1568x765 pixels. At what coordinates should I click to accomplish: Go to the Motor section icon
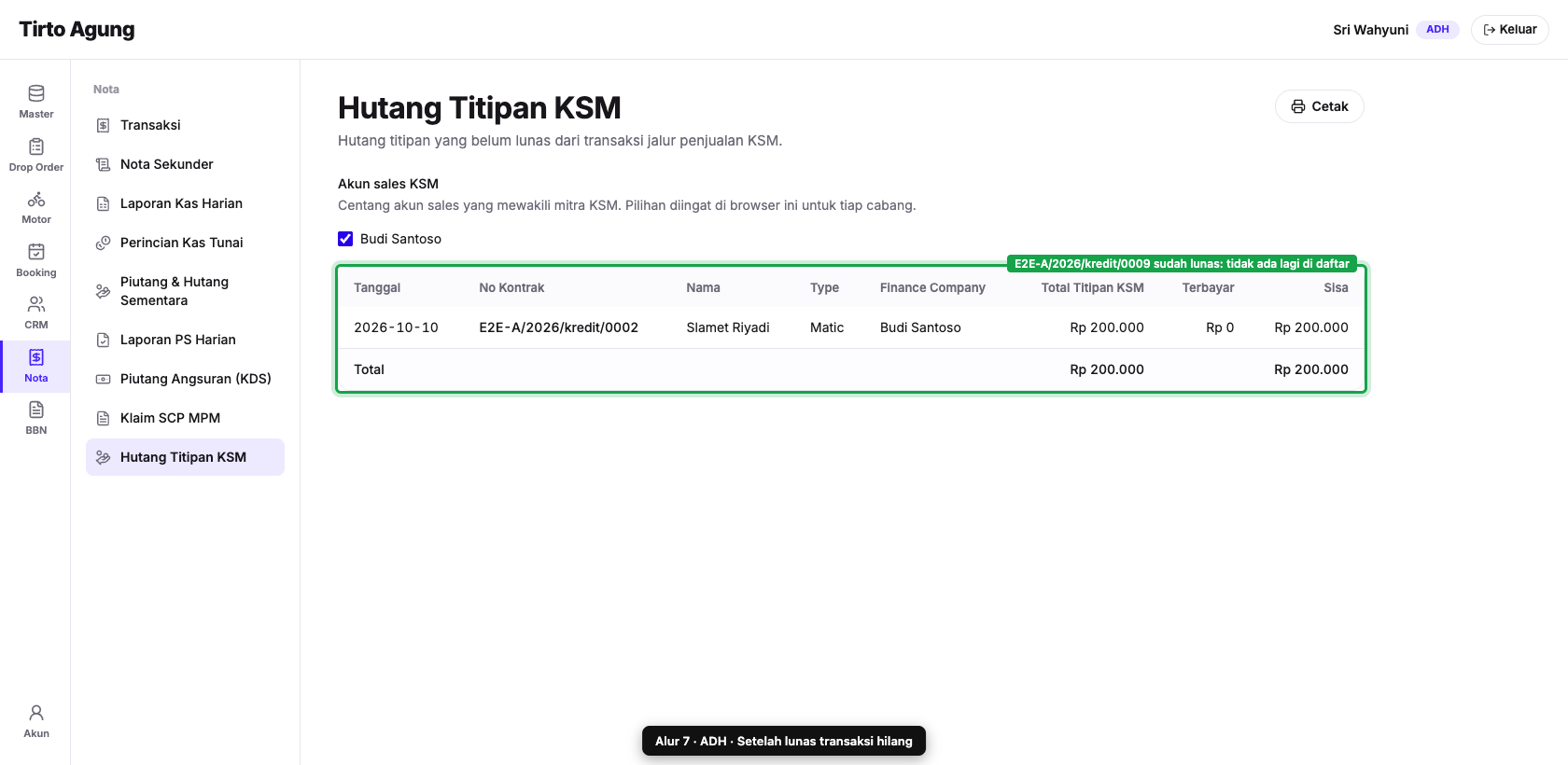click(36, 199)
